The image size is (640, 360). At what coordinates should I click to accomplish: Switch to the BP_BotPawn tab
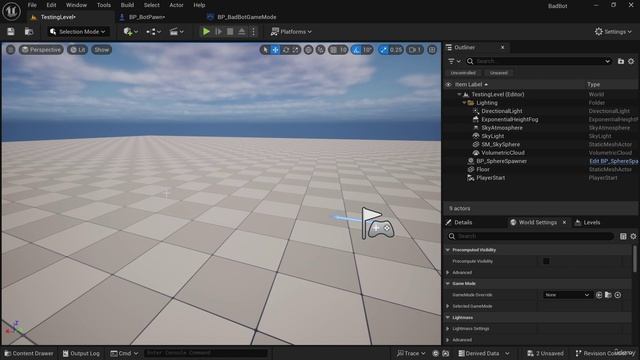(x=147, y=17)
